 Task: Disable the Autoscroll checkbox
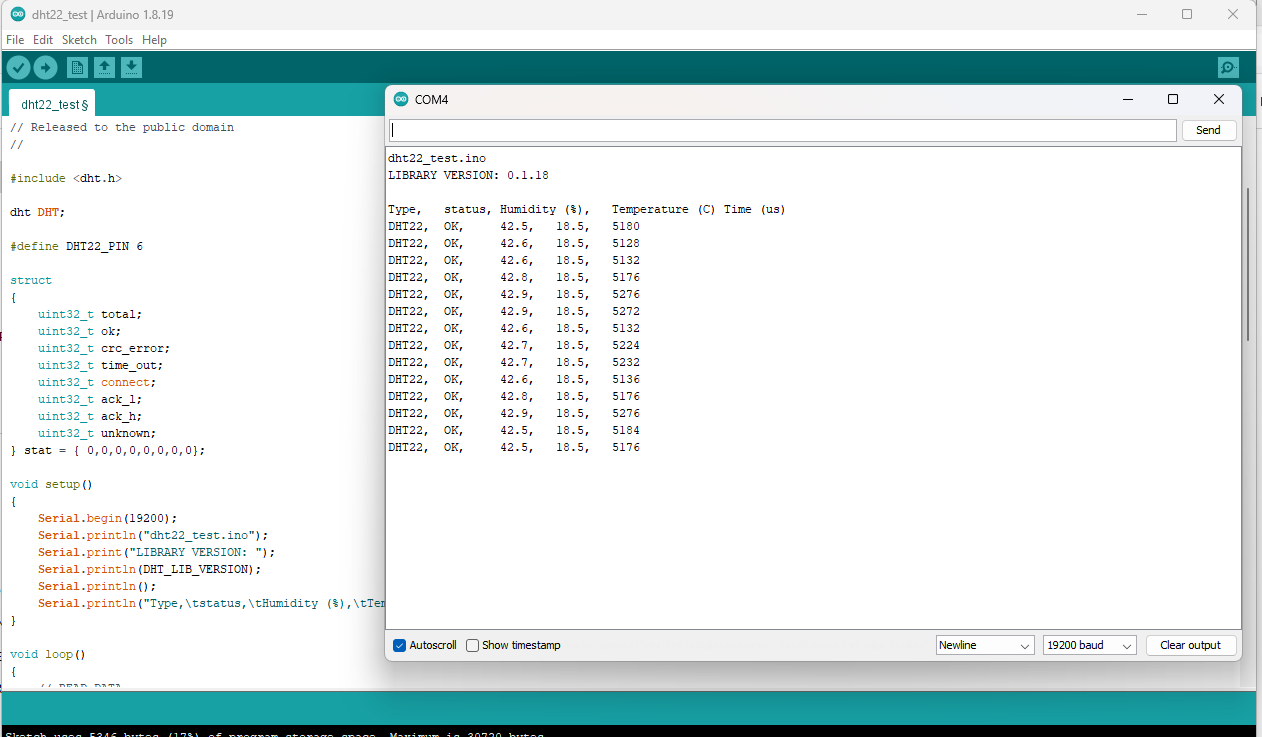(x=400, y=645)
